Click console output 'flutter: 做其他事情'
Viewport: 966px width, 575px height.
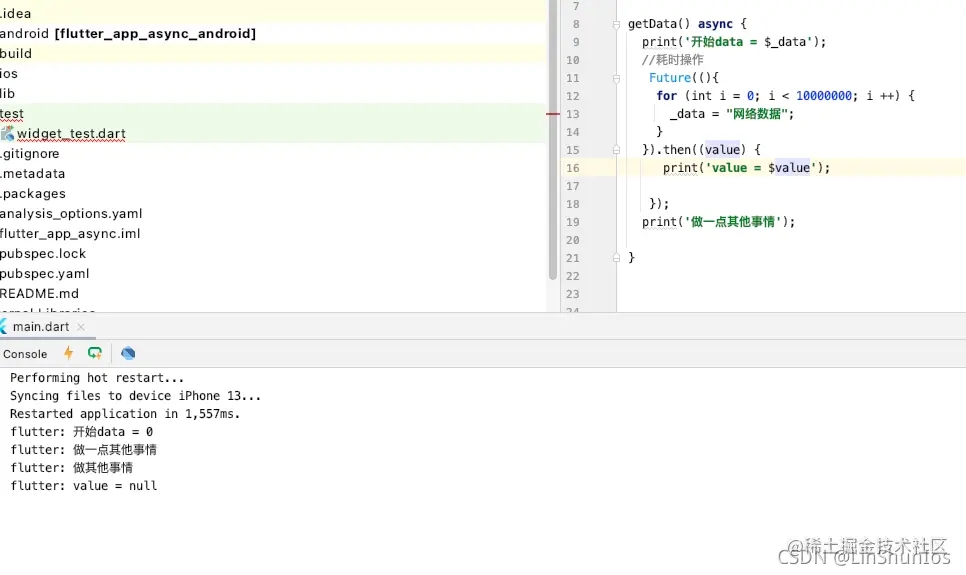coord(71,468)
